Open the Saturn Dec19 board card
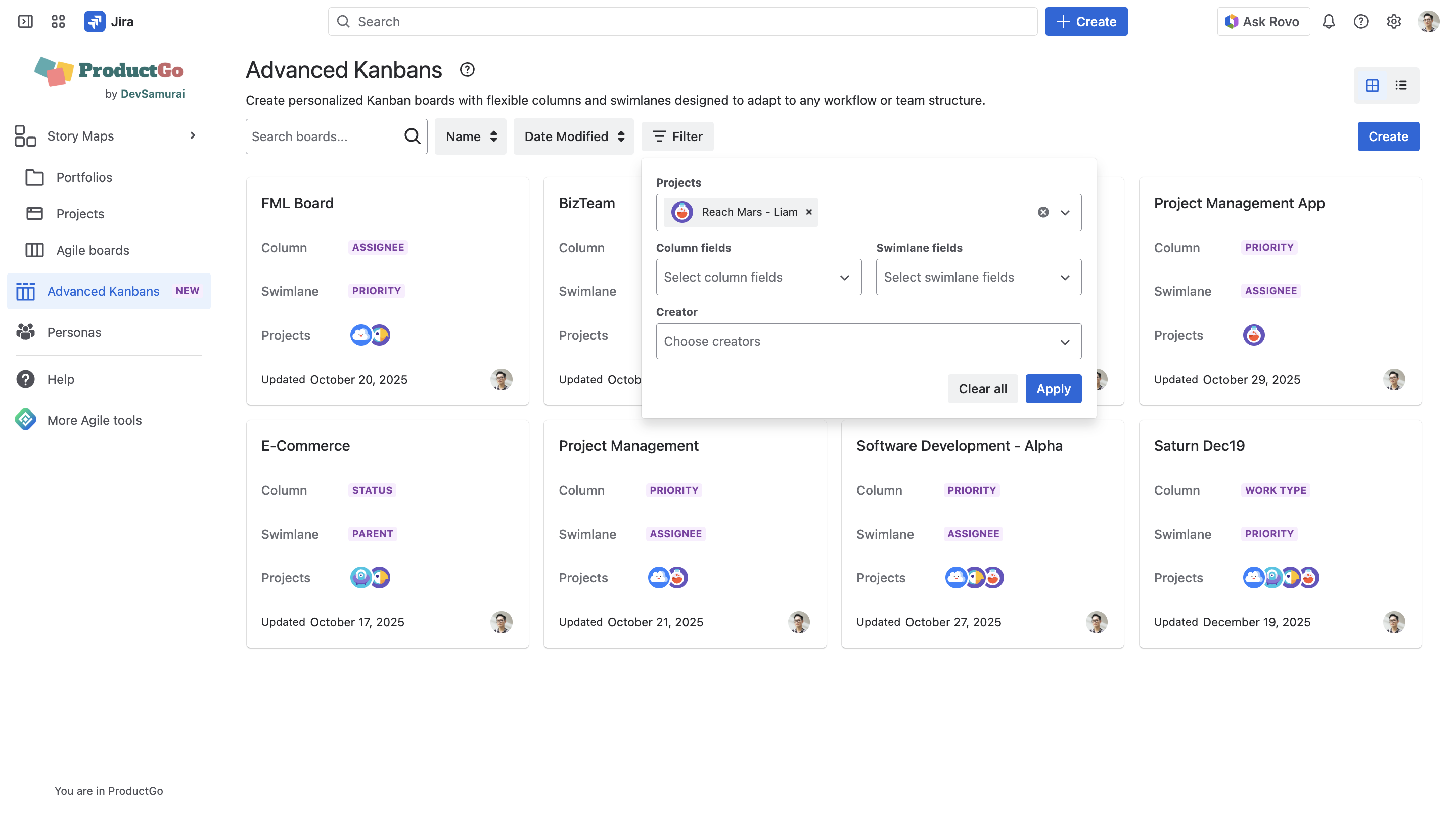1456x821 pixels. [x=1199, y=446]
